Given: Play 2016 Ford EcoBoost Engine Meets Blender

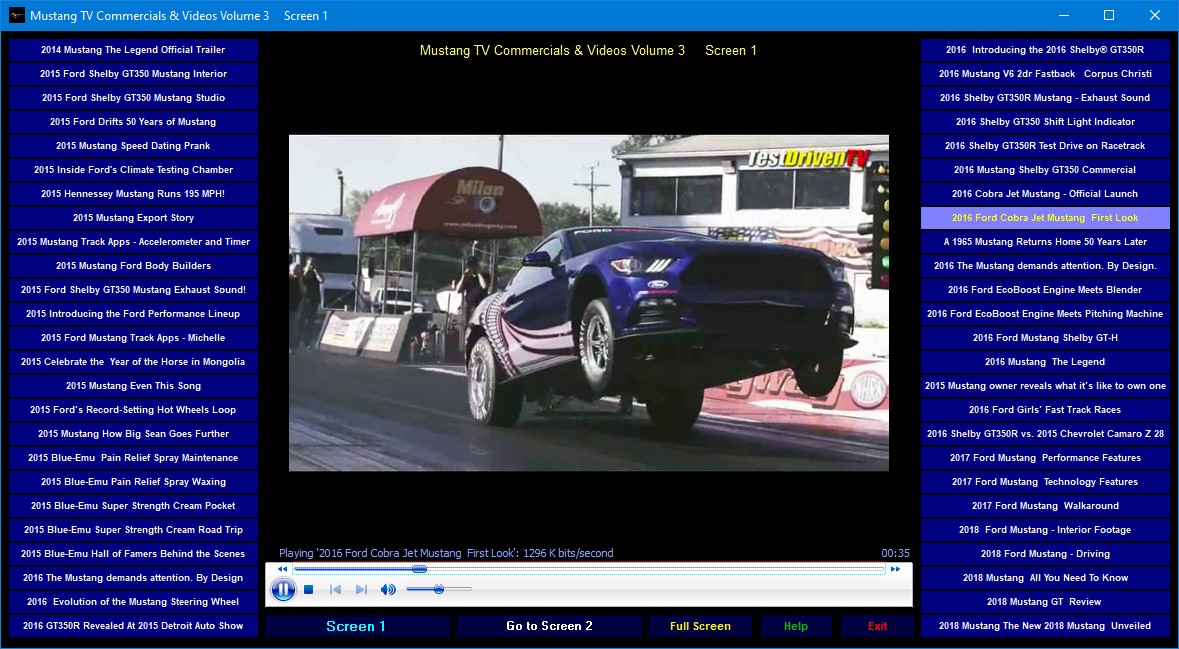Looking at the screenshot, I should 1045,290.
